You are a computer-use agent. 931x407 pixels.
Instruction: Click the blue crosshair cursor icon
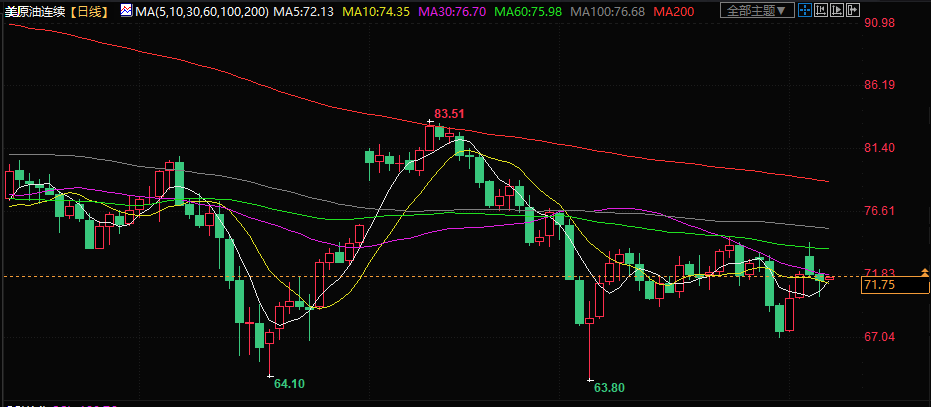point(803,10)
